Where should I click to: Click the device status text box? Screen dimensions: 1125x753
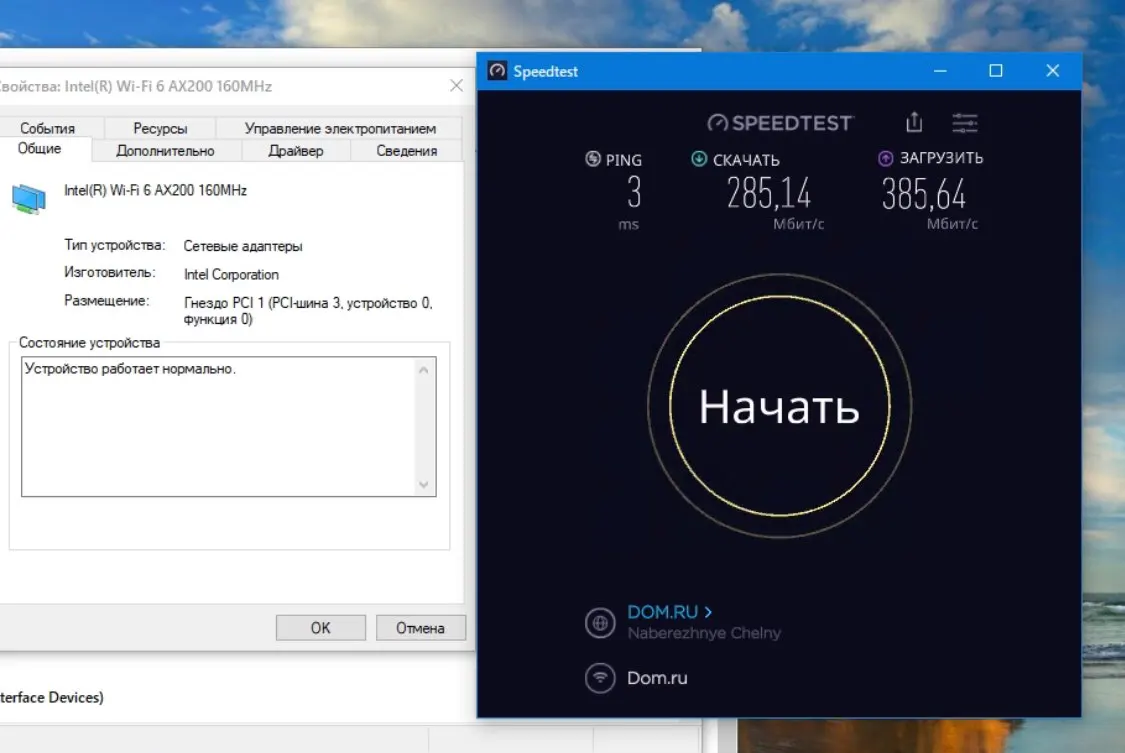(228, 427)
